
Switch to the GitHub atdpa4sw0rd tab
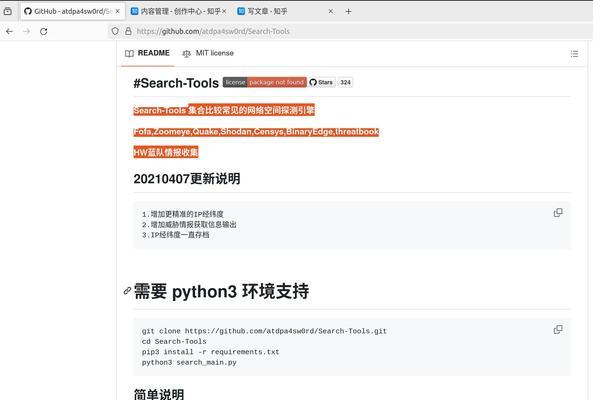pyautogui.click(x=72, y=11)
